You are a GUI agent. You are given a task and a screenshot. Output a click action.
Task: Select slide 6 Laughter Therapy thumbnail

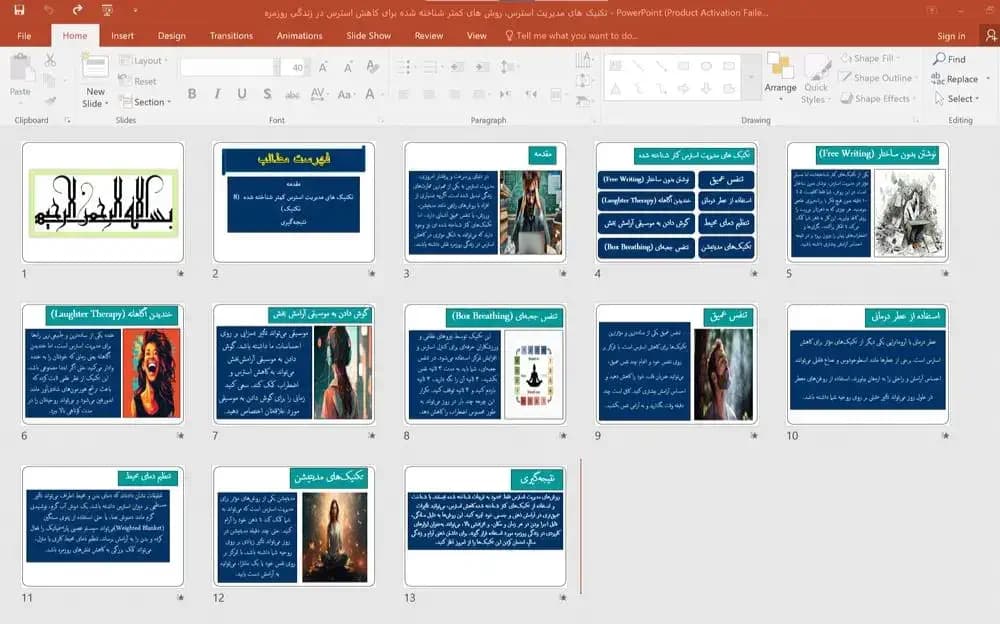coord(103,364)
